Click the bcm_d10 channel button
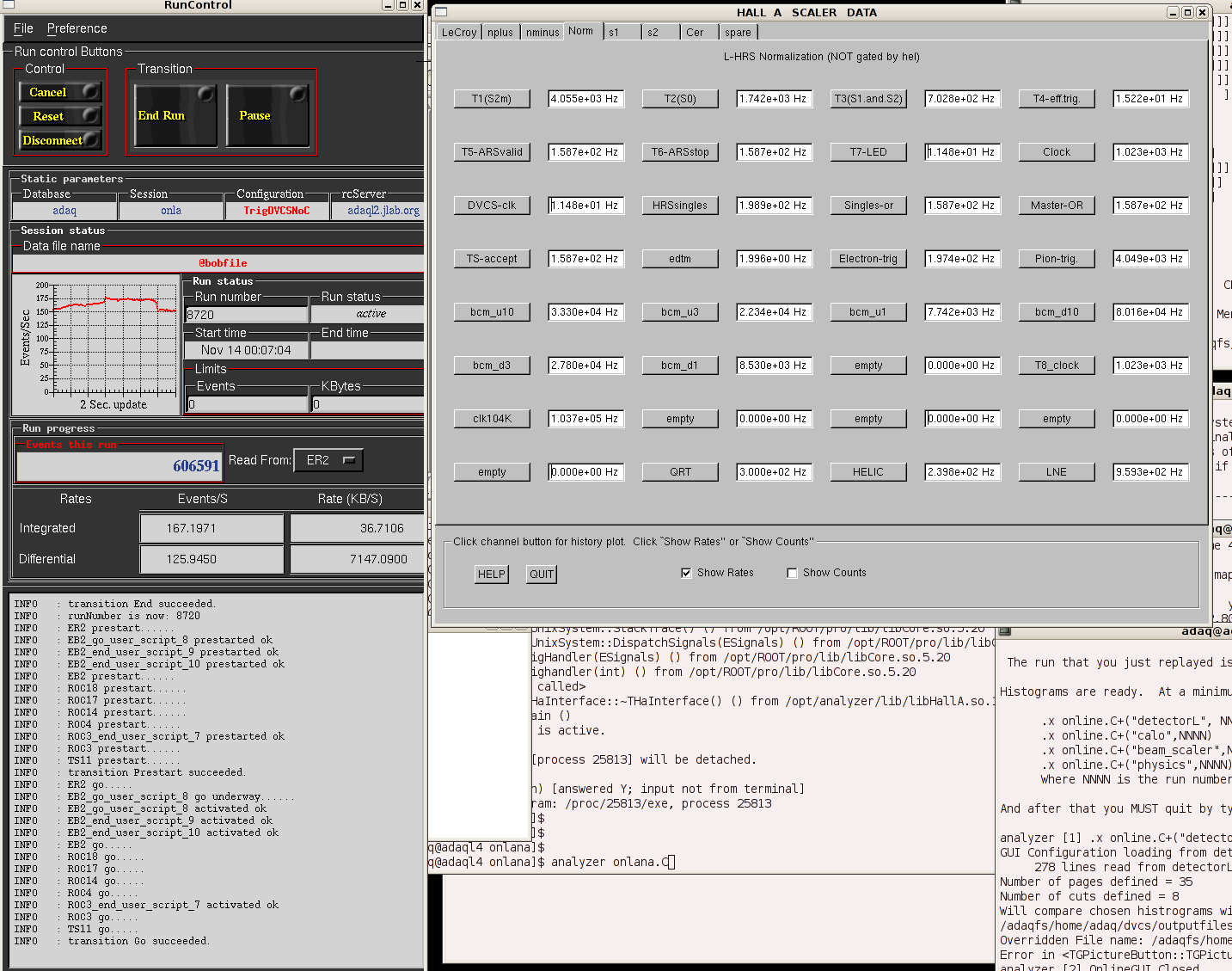This screenshot has height=971, width=1232. [1057, 312]
